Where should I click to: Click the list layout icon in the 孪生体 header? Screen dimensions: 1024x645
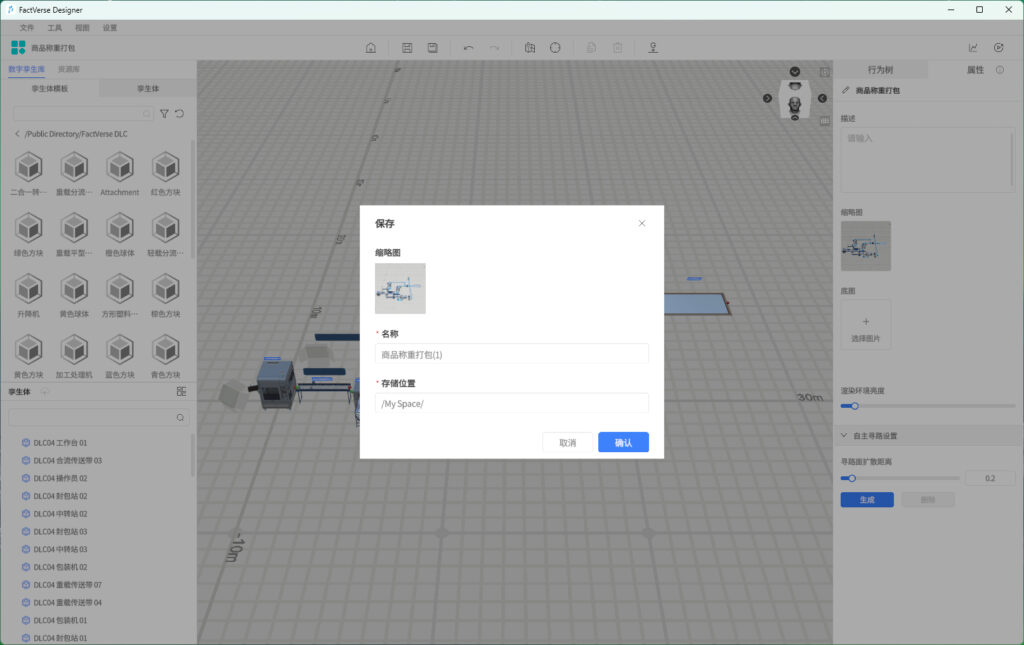pos(182,392)
